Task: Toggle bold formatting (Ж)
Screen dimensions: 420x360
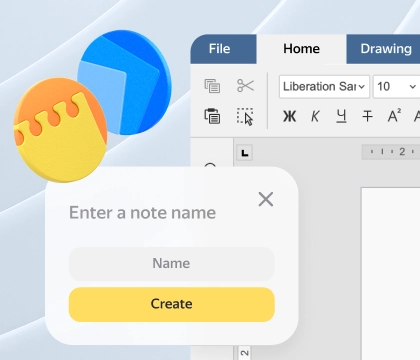Action: 289,116
